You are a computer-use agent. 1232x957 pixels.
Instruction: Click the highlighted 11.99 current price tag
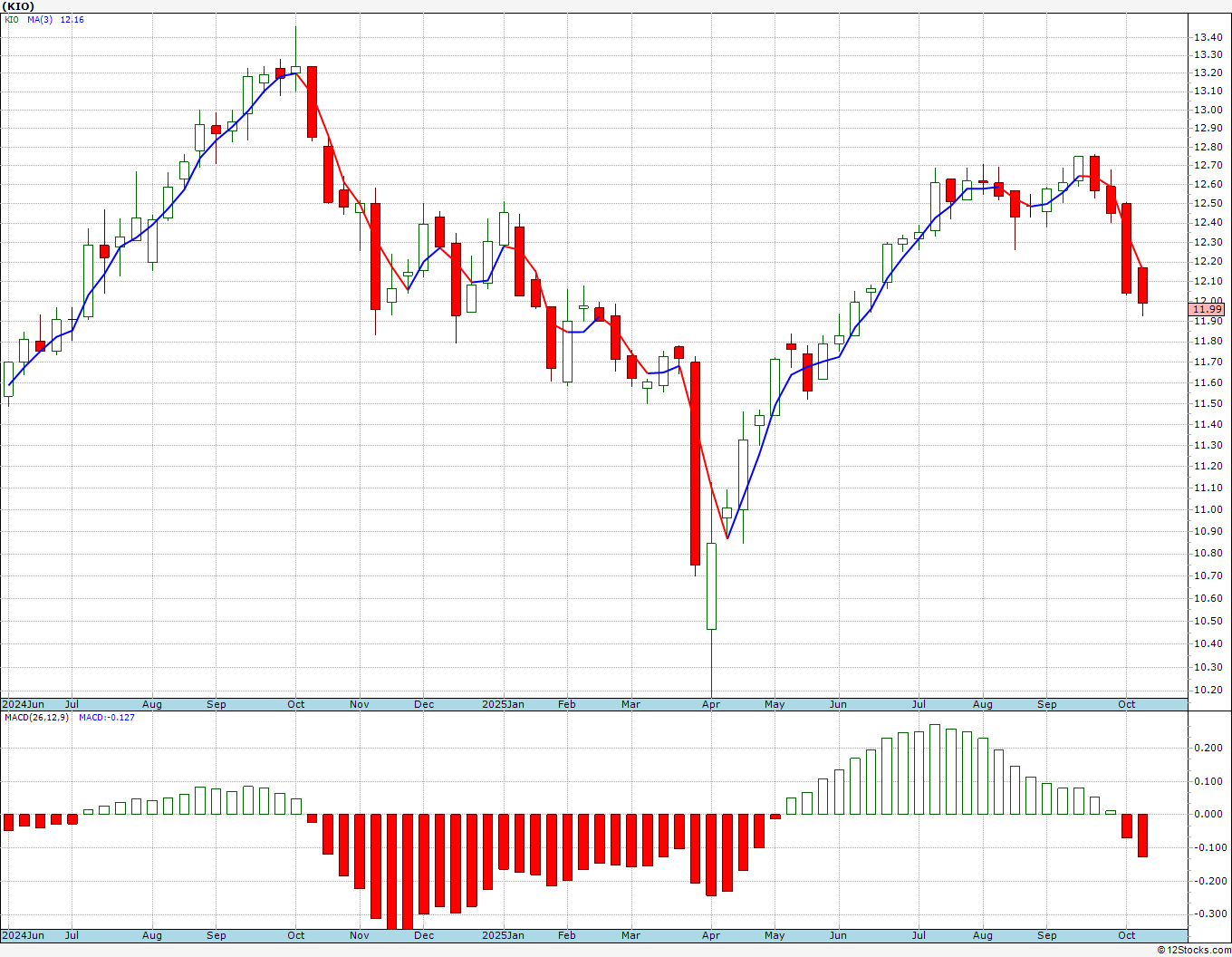(1208, 310)
